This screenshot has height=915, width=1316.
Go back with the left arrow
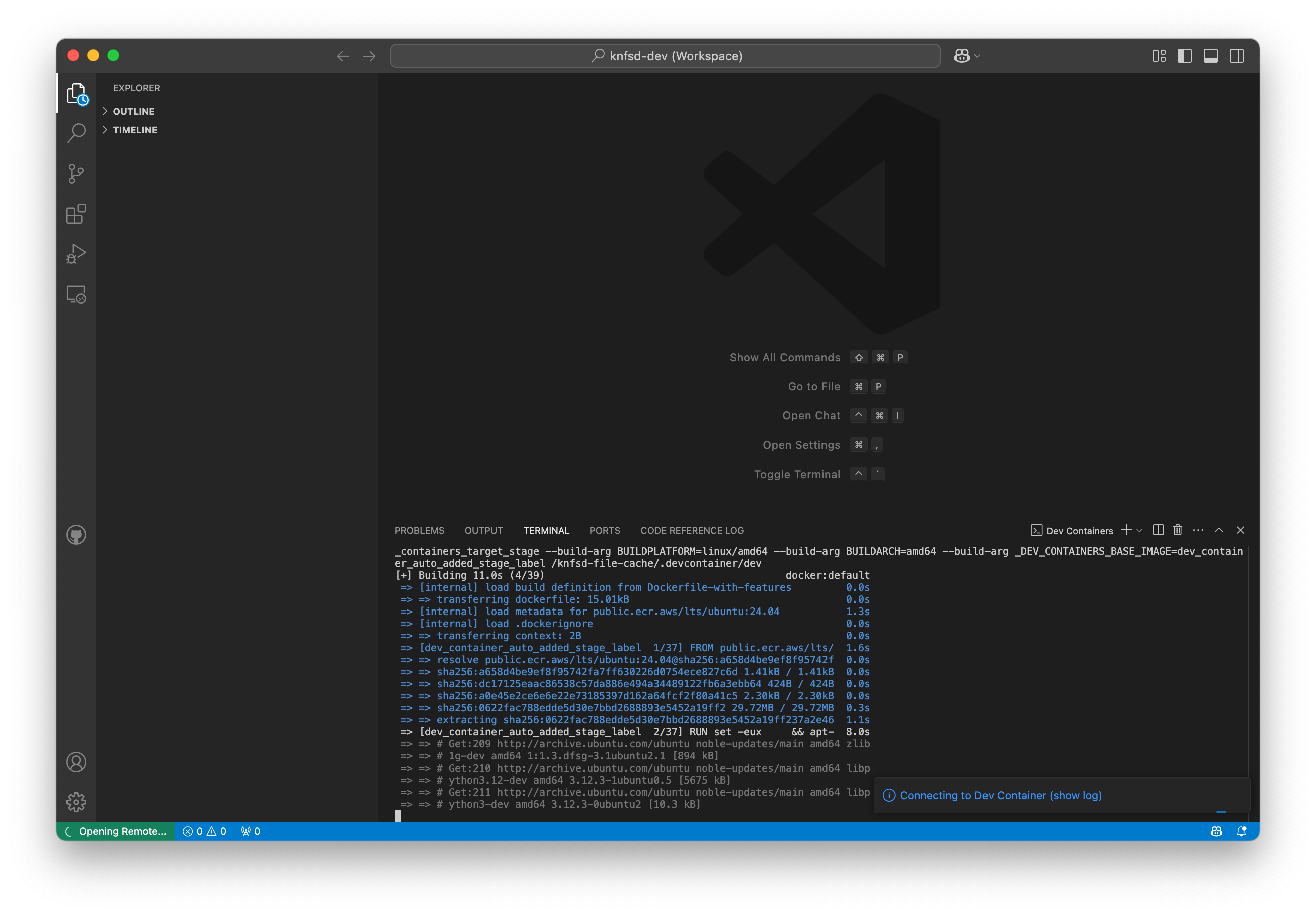pos(343,56)
